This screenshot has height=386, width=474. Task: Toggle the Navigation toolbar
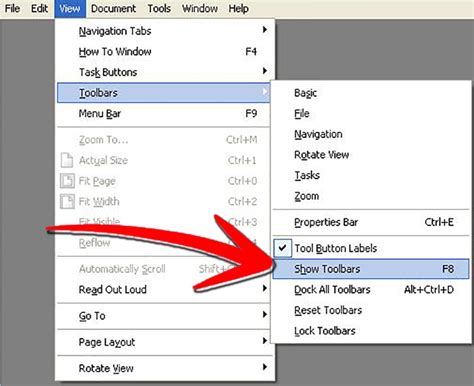pos(371,134)
